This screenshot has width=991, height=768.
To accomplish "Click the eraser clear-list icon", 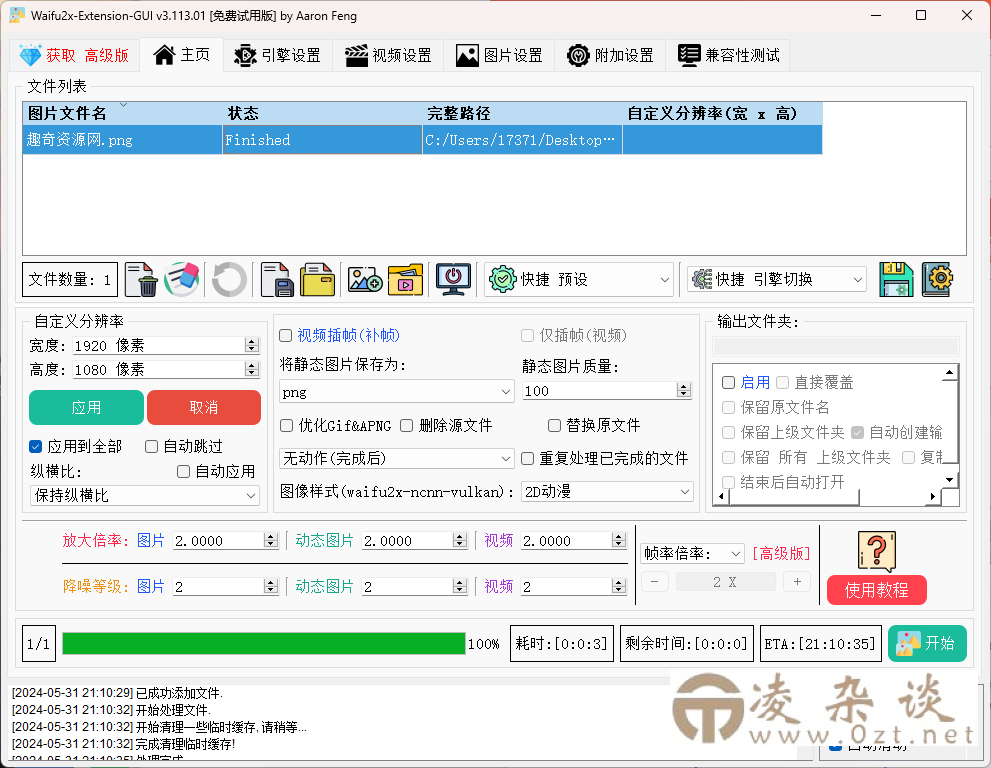I will click(182, 279).
